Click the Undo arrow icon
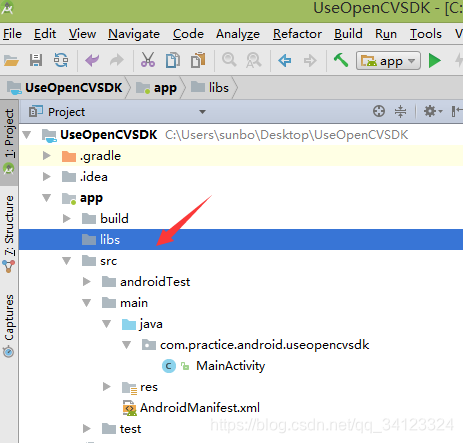The image size is (463, 443). pos(92,61)
